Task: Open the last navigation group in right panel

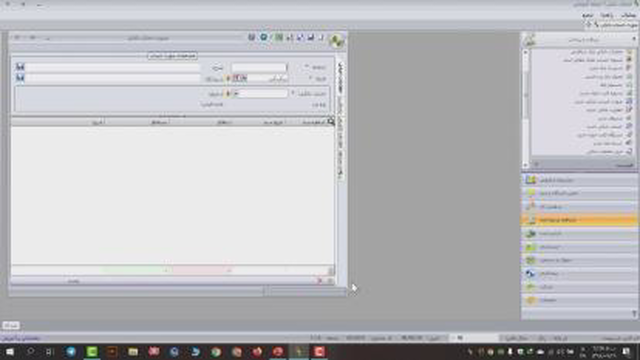Action: coord(579,300)
